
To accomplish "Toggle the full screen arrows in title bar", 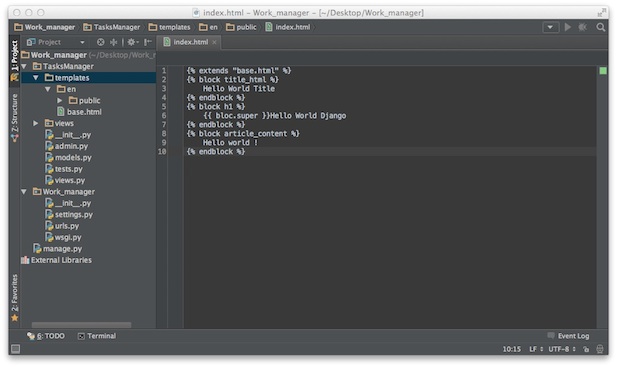I will pyautogui.click(x=602, y=13).
